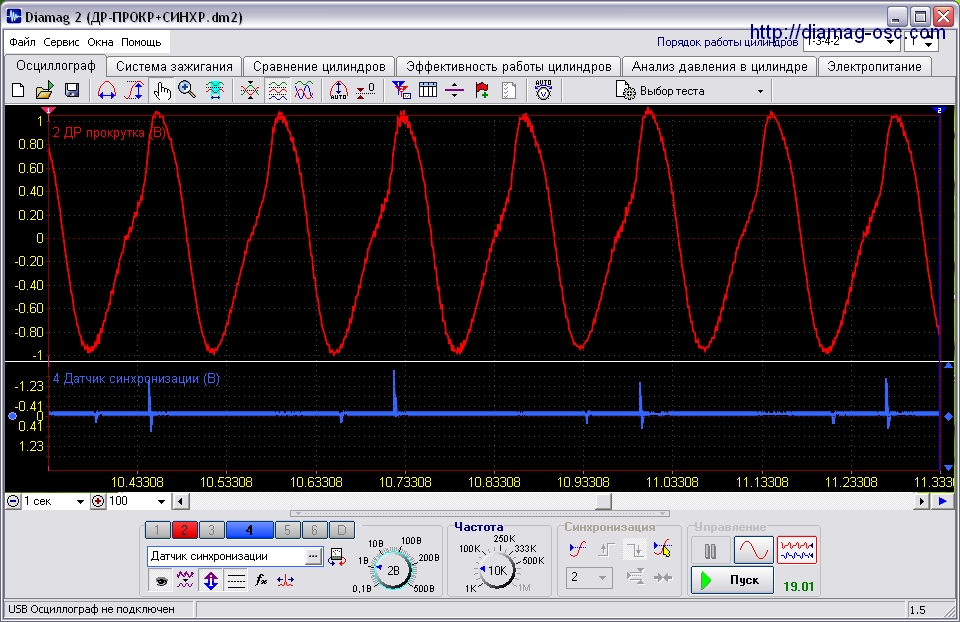Click the fx function icon
The image size is (960, 622).
click(261, 580)
